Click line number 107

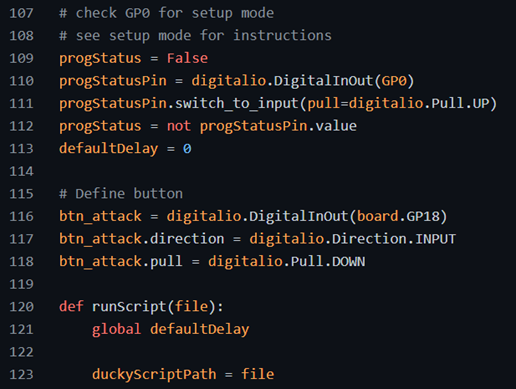21,13
